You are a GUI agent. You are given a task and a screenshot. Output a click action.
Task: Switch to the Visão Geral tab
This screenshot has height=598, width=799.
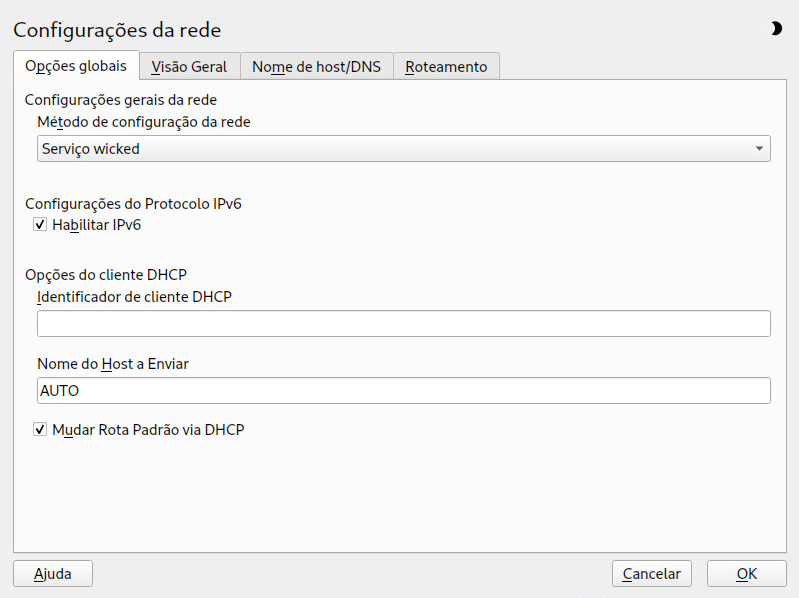pyautogui.click(x=190, y=67)
